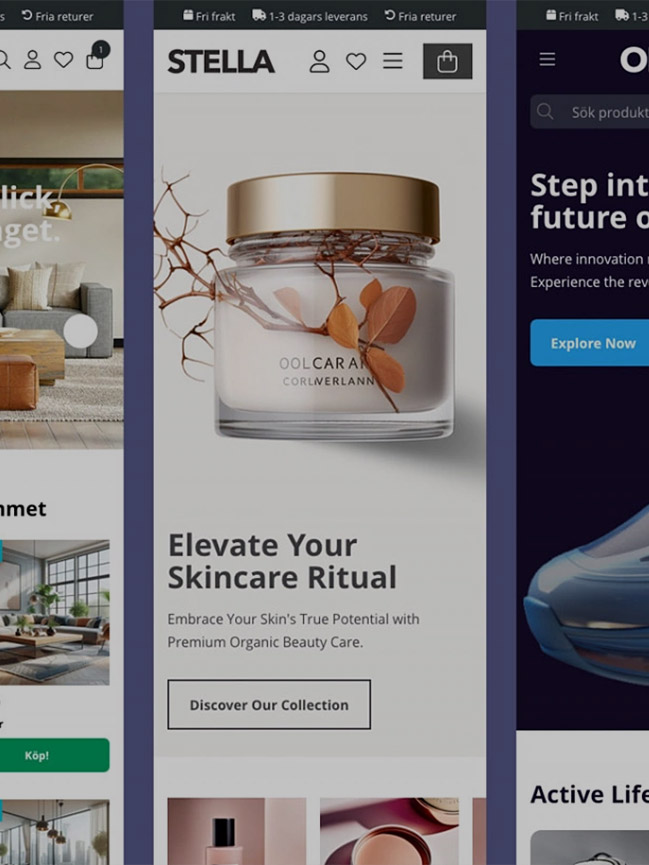The width and height of the screenshot is (649, 865).
Task: Click the Sök produkter search field
Action: coord(589,112)
